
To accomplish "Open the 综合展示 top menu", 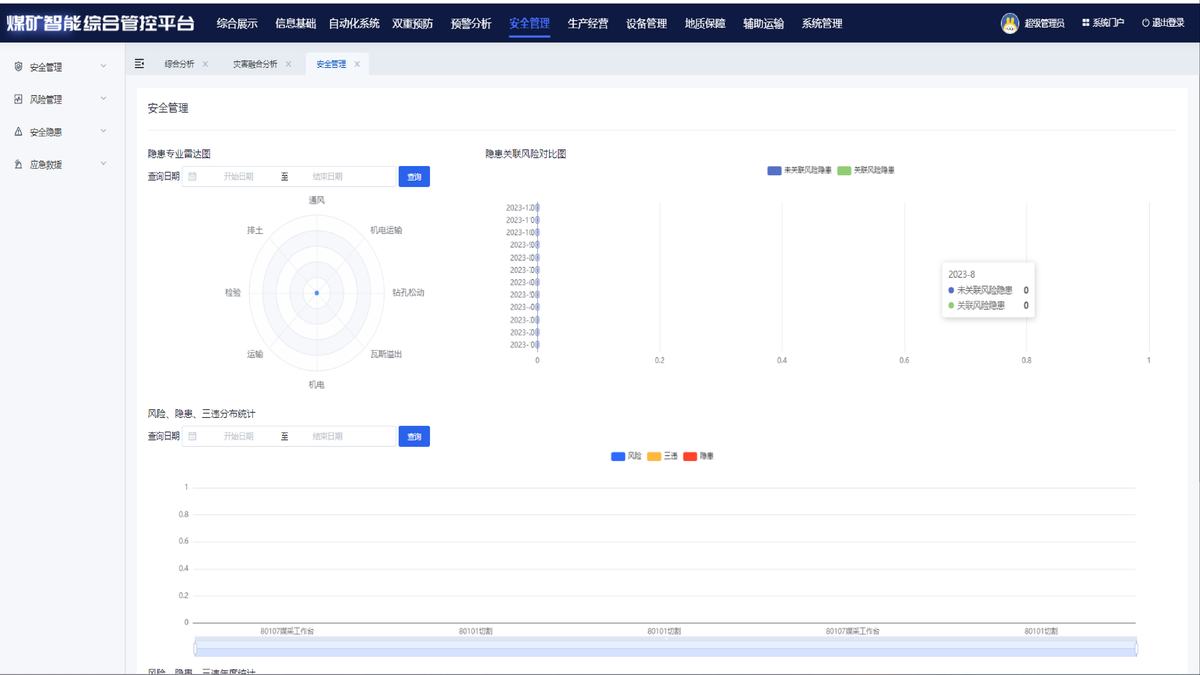I will 237,23.
